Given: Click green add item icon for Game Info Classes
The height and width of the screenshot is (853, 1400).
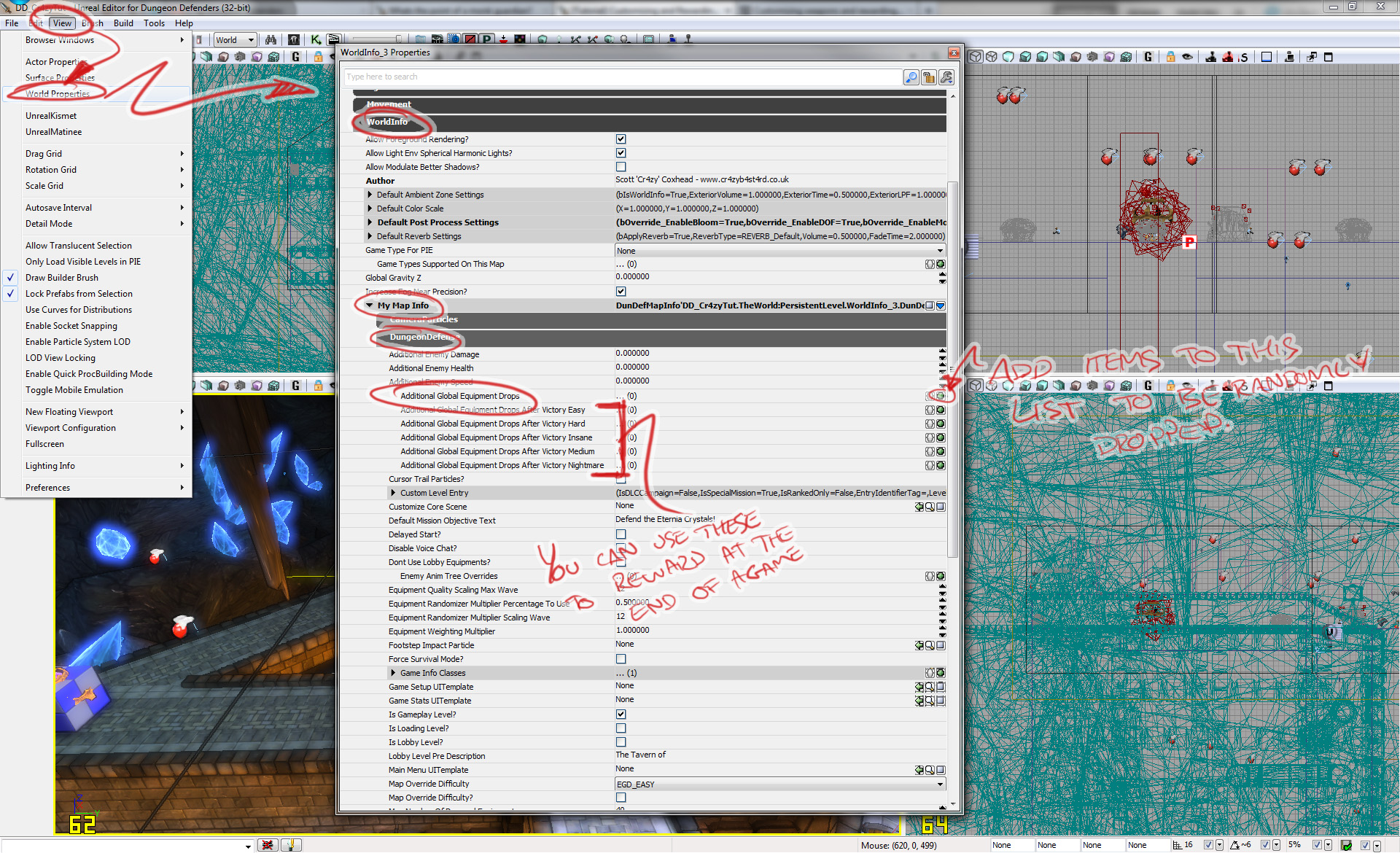Looking at the screenshot, I should pyautogui.click(x=941, y=673).
